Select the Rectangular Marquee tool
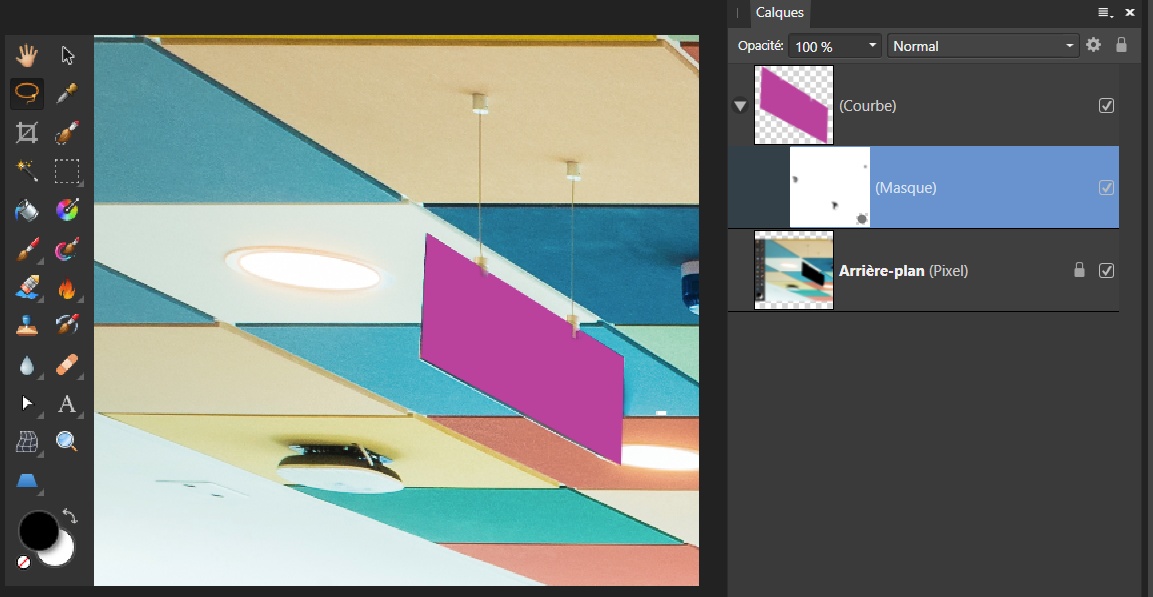The width and height of the screenshot is (1153, 597). (x=67, y=171)
